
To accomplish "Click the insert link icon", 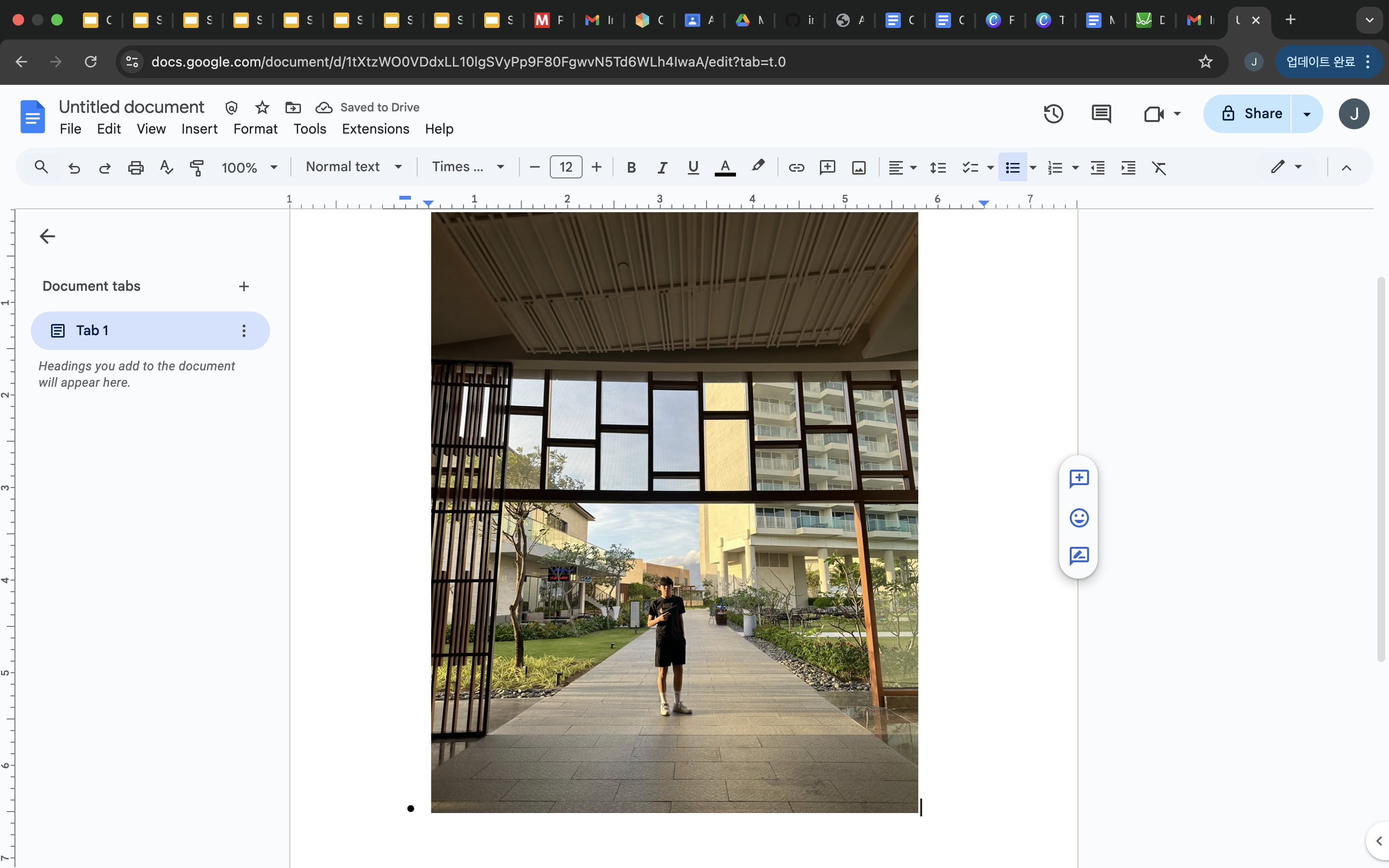I will pos(796,168).
